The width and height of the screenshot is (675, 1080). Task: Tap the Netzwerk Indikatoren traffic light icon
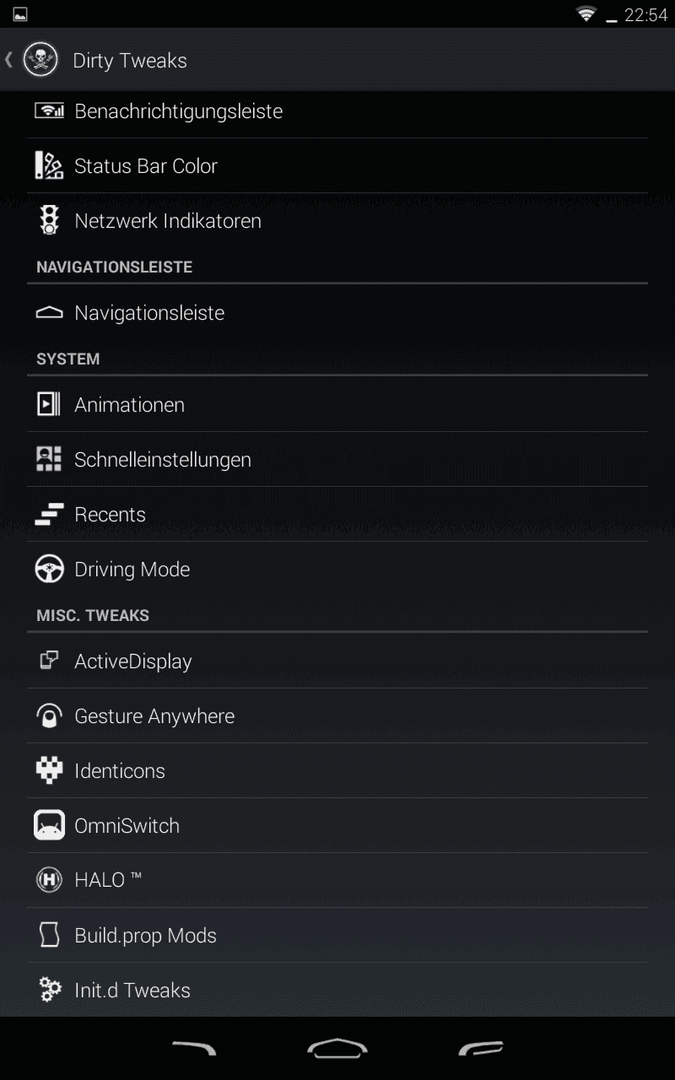(x=49, y=221)
